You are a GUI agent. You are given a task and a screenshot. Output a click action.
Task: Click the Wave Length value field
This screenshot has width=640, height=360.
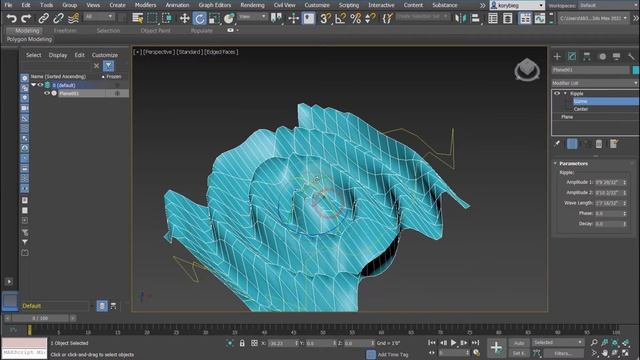click(x=608, y=203)
